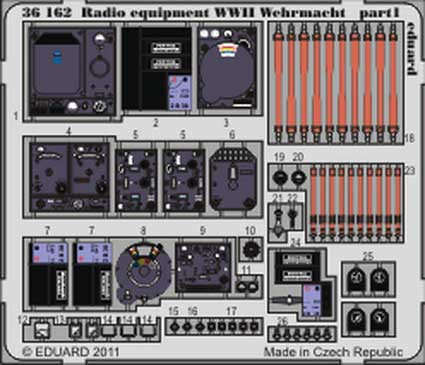Click the number label "19"
Viewport: 425px width, 365px height.
point(279,157)
